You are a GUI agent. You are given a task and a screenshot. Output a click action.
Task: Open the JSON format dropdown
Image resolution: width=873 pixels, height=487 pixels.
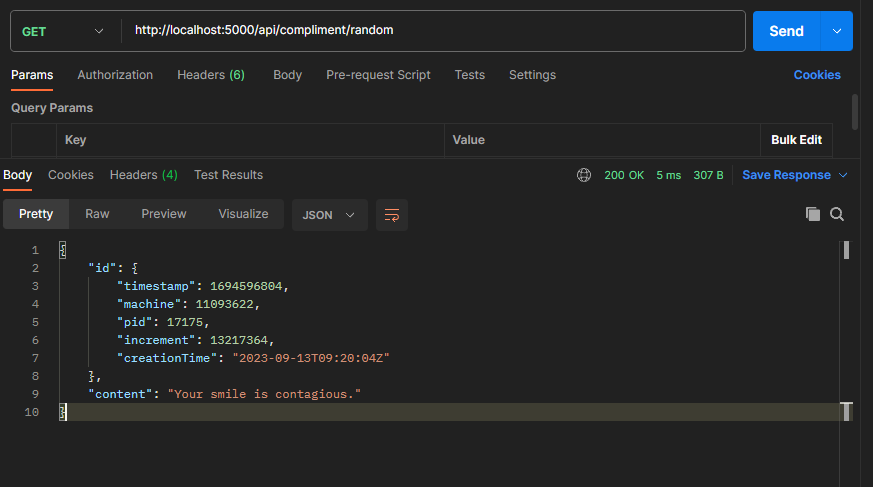[x=329, y=215]
